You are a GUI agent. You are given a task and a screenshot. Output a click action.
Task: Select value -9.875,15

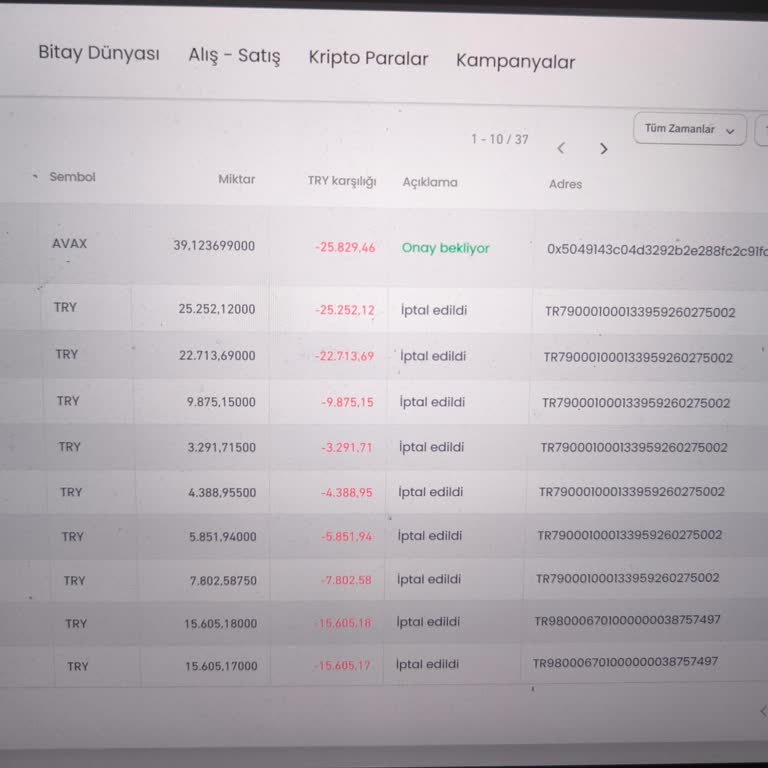point(347,402)
